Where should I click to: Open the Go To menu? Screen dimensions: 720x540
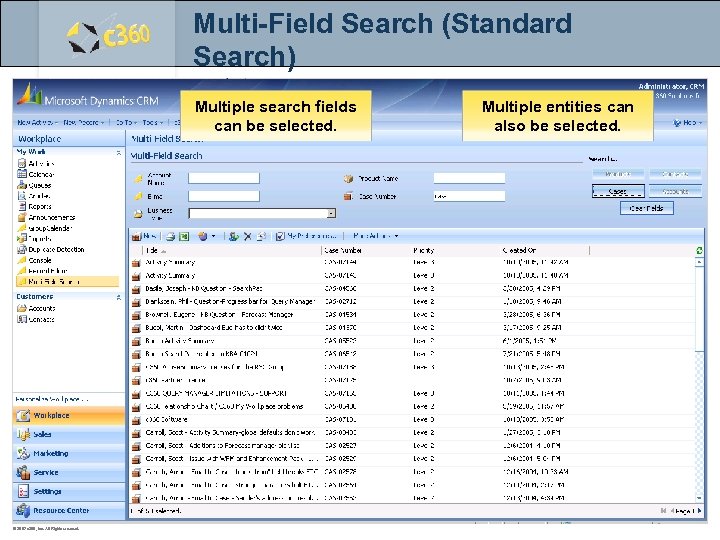[126, 123]
